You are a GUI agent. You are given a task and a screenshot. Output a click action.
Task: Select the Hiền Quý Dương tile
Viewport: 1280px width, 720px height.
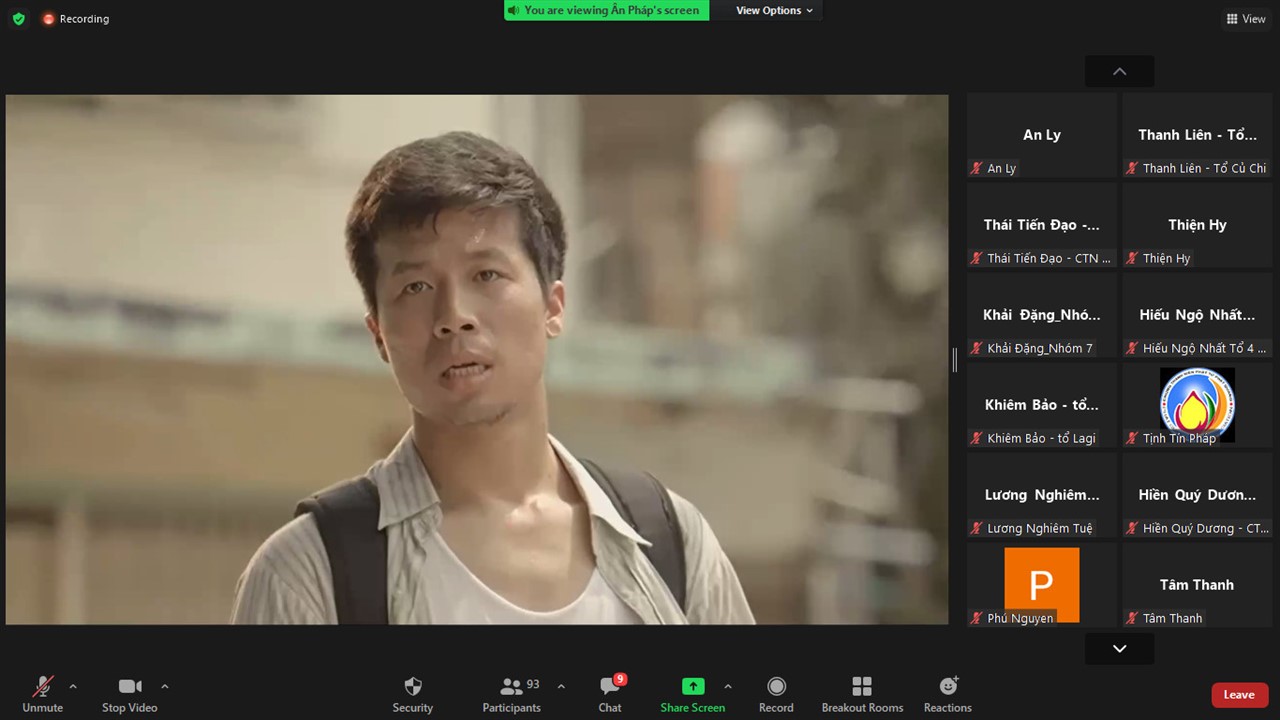[1197, 495]
